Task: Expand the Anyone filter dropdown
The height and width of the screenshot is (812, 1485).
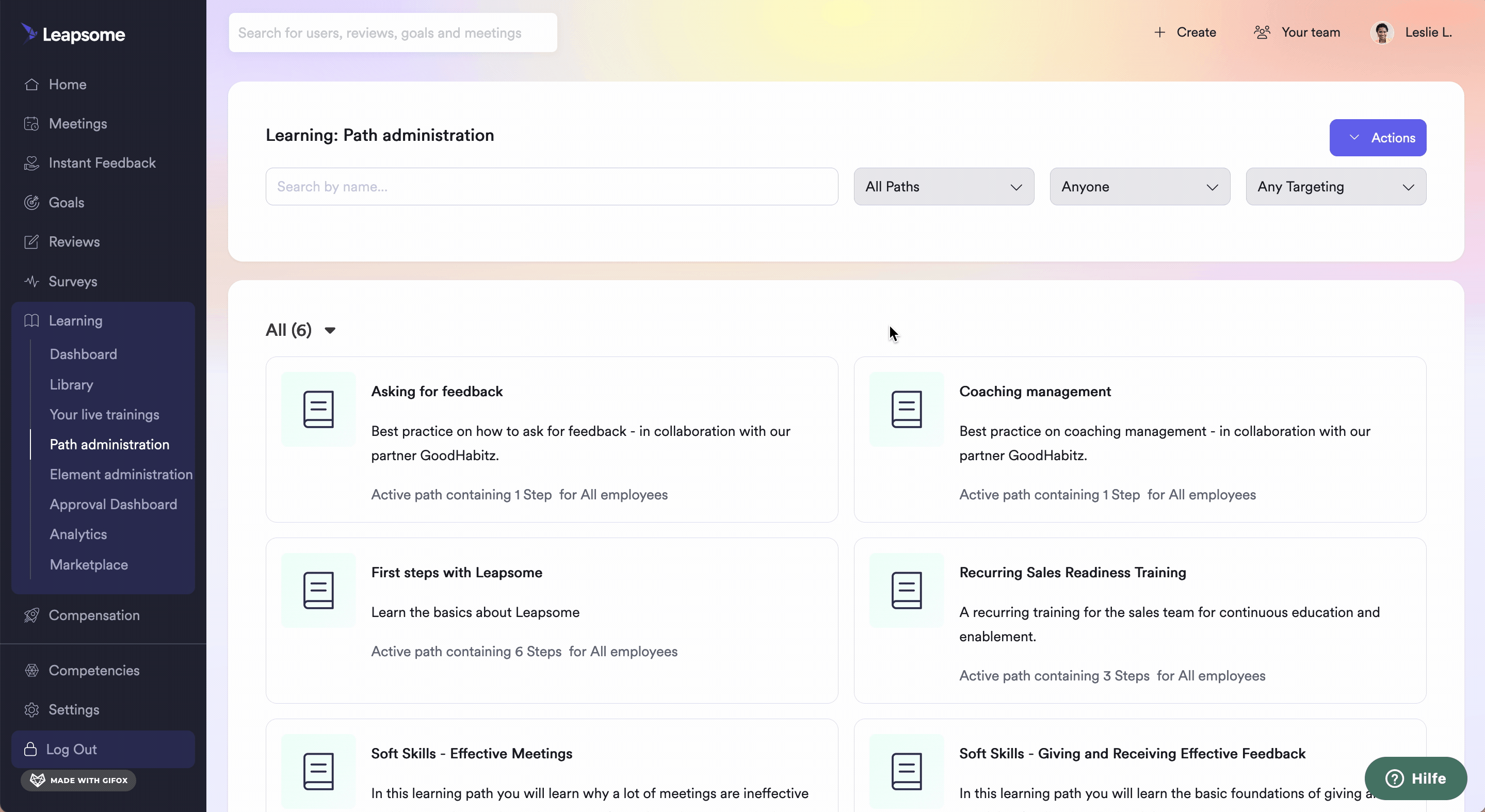Action: coord(1140,186)
